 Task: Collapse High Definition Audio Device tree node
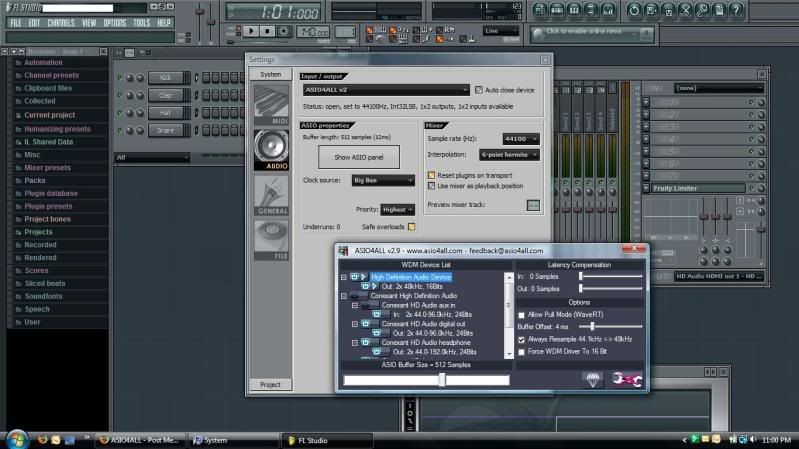click(343, 277)
